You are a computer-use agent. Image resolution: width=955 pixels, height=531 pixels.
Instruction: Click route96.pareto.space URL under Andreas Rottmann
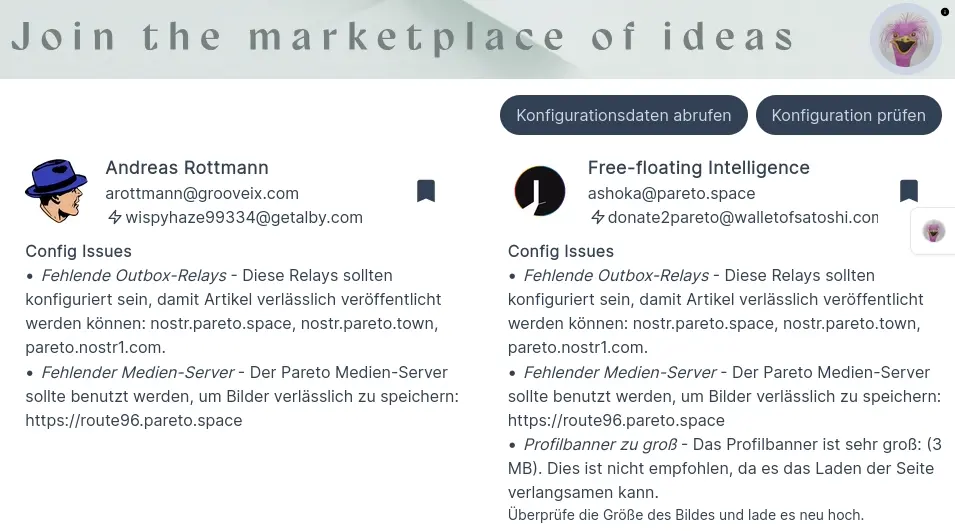(x=134, y=420)
